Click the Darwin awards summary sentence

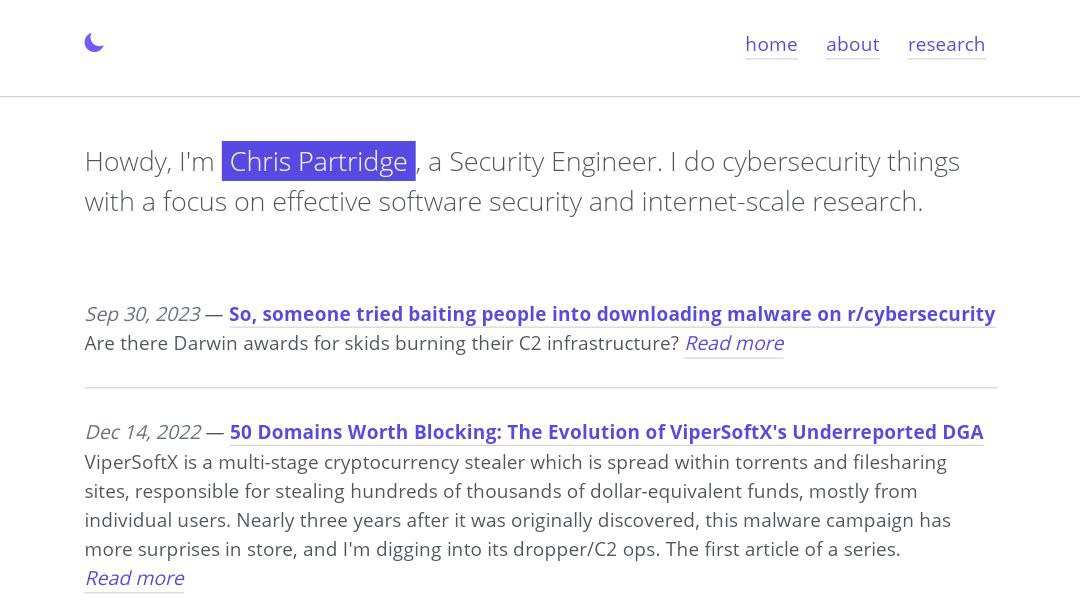point(382,343)
